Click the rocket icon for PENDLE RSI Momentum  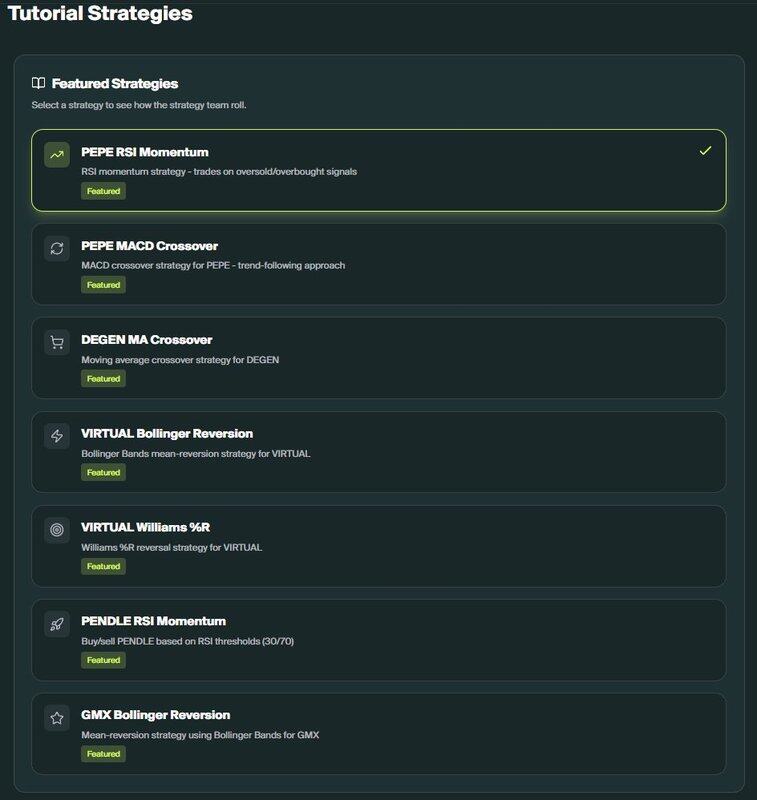pyautogui.click(x=57, y=624)
